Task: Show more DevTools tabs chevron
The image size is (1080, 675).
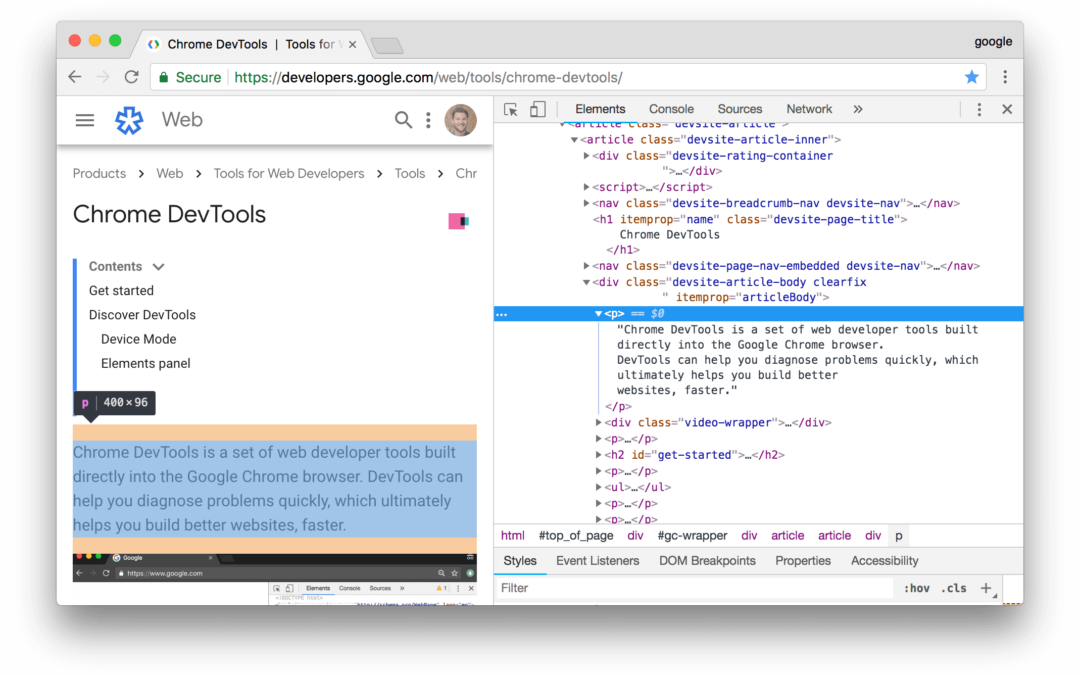Action: pyautogui.click(x=858, y=110)
